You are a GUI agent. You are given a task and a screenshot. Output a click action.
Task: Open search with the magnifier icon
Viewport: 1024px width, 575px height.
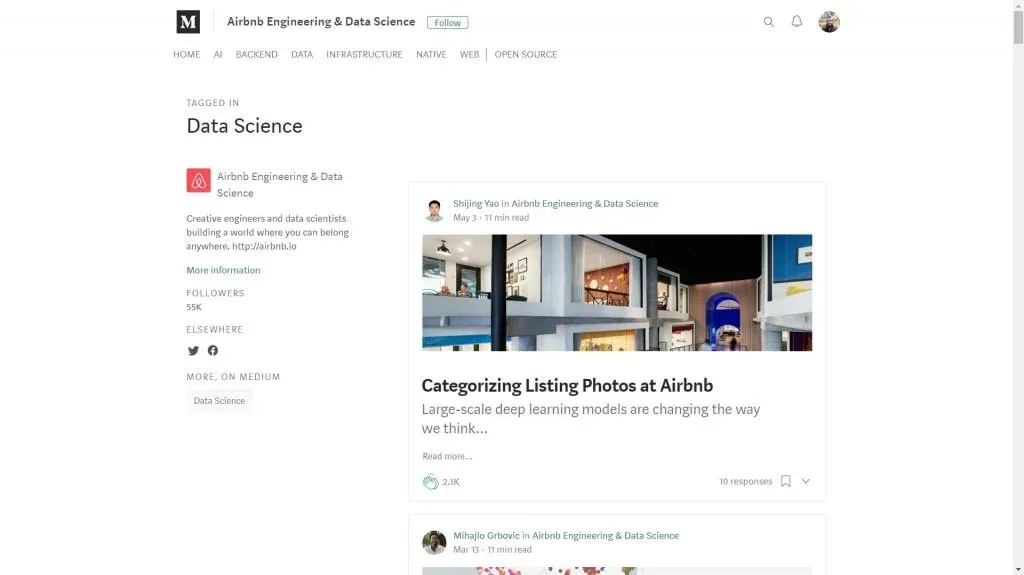(768, 22)
